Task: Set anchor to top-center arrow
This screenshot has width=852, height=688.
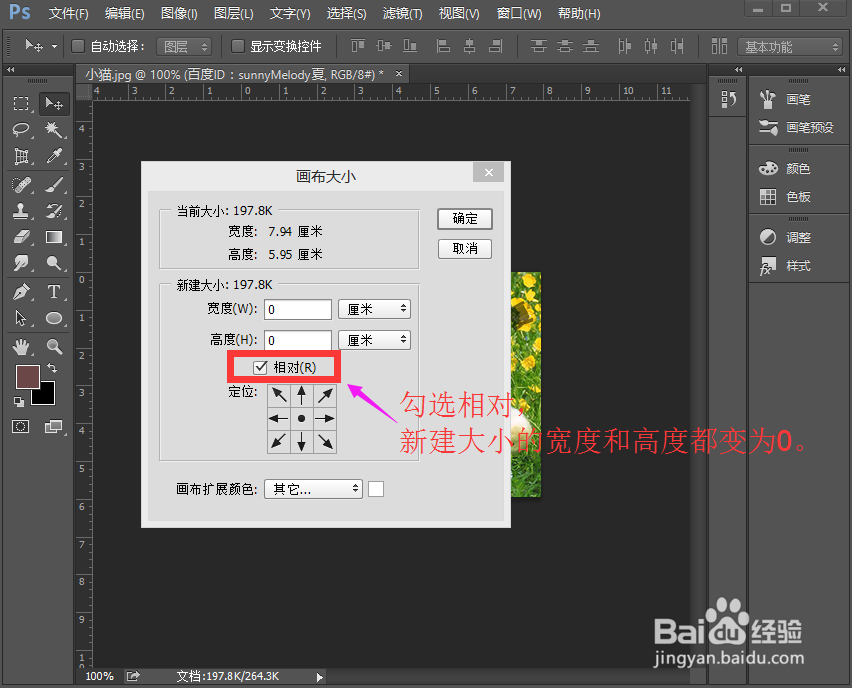Action: coord(302,395)
